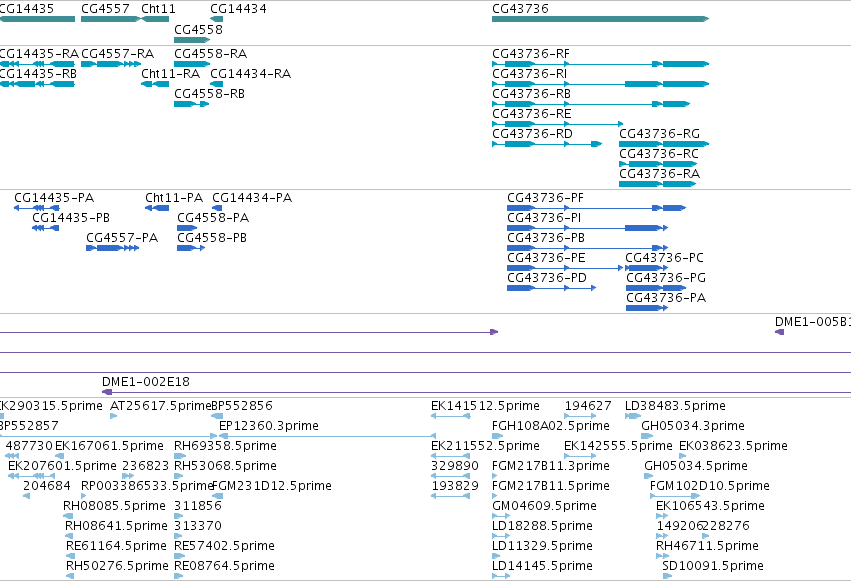851x581 pixels.
Task: Select protein CG4558-PA
Action: [187, 228]
